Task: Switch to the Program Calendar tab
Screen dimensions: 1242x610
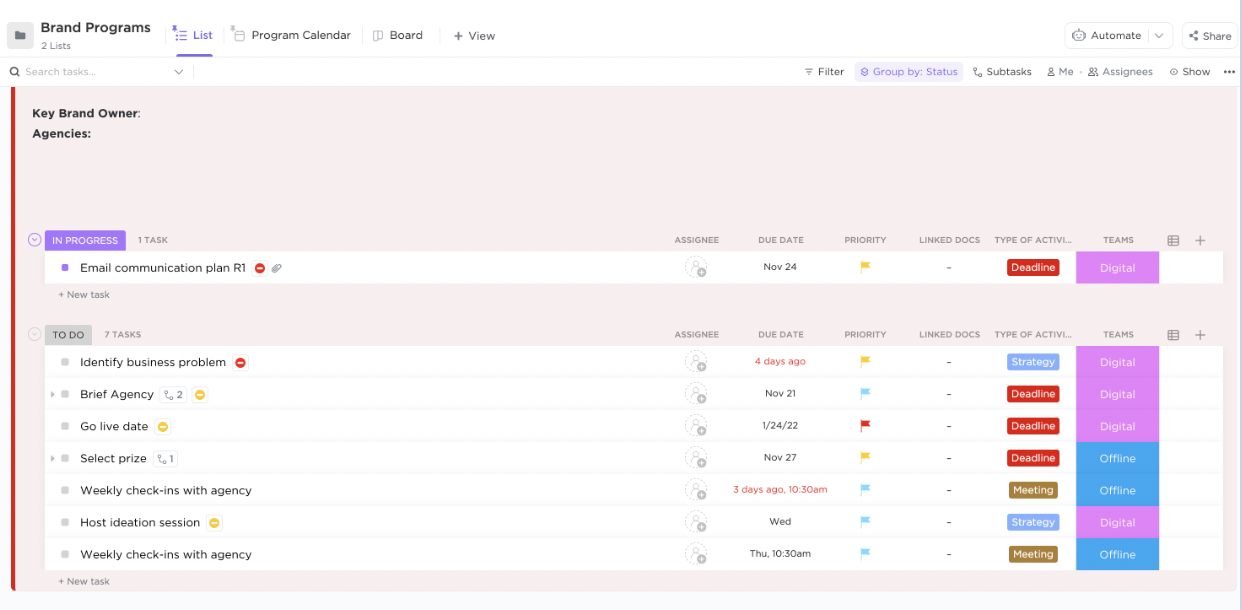Action: point(291,35)
